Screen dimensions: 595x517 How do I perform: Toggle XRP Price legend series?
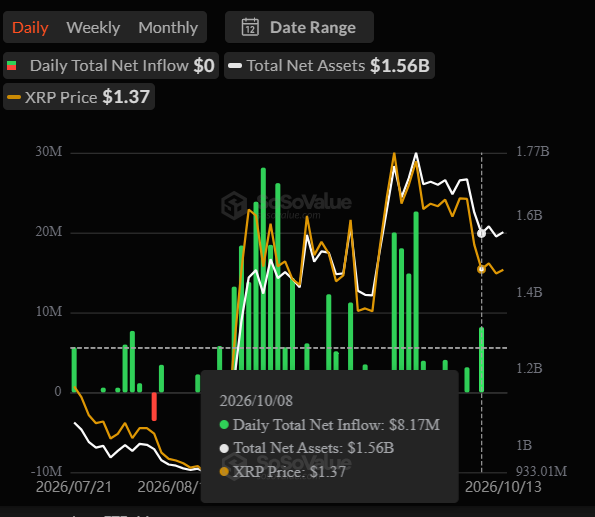79,97
